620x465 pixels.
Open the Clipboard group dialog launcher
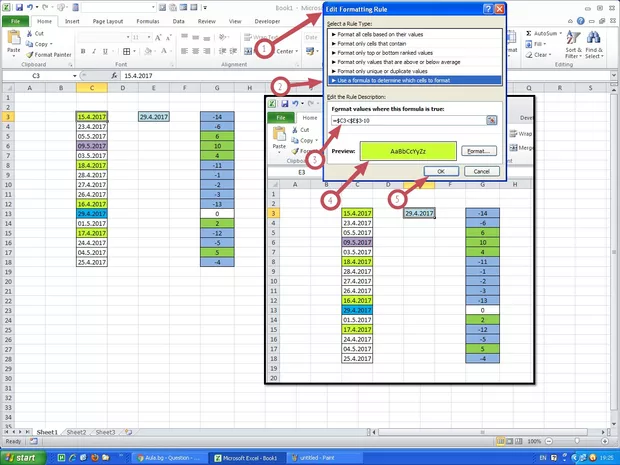(x=70, y=64)
